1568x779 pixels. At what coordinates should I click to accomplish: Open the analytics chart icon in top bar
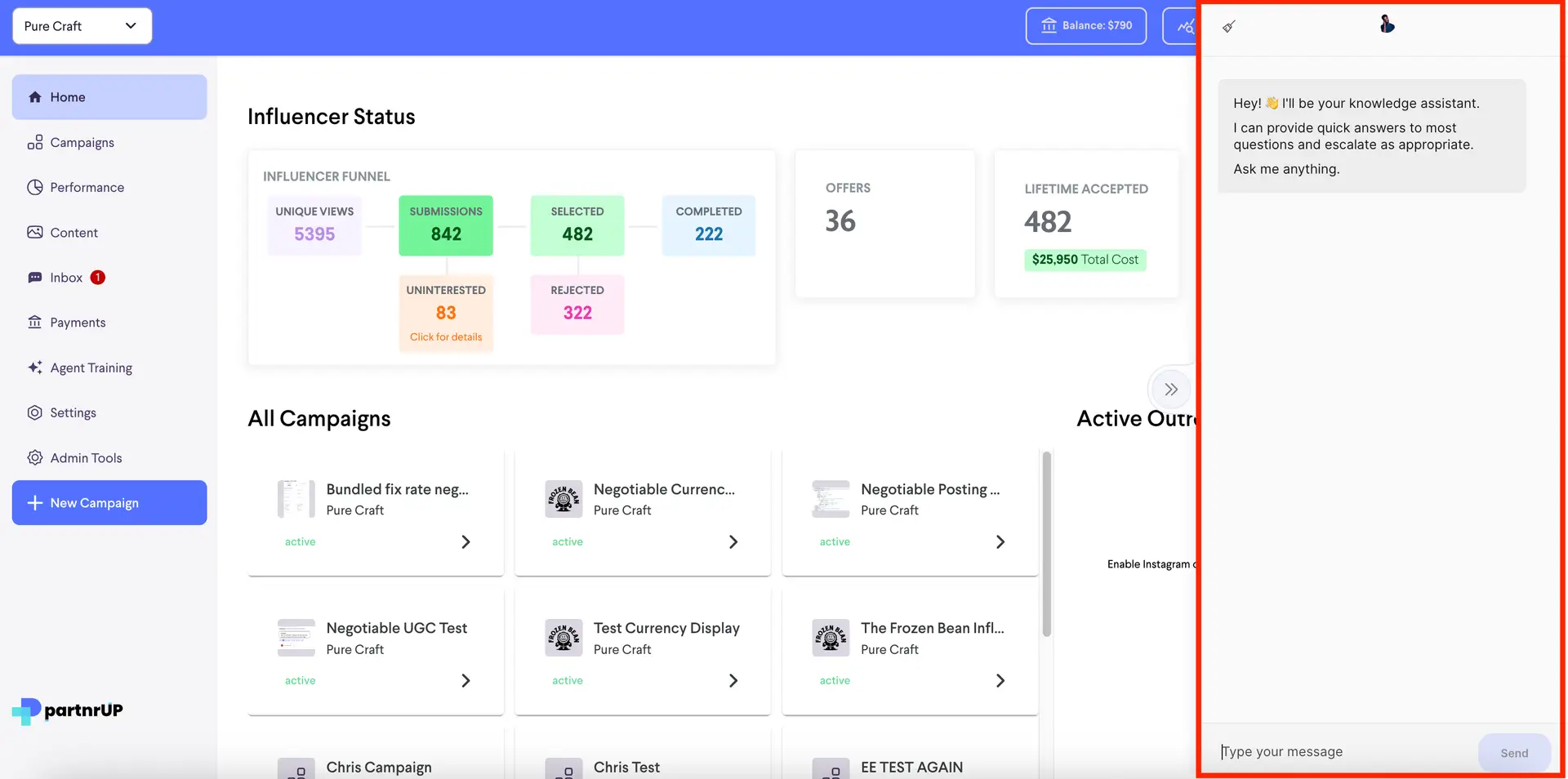point(1186,26)
